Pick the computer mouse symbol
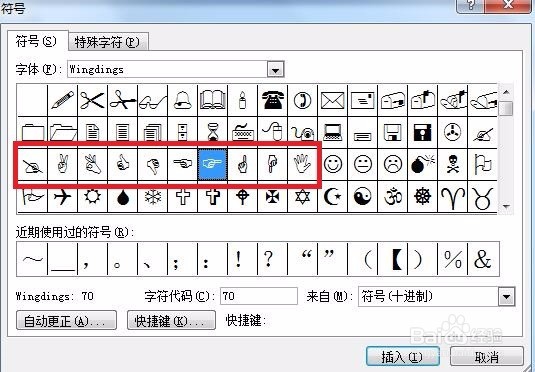Viewport: 535px width, 372px height. [273, 132]
